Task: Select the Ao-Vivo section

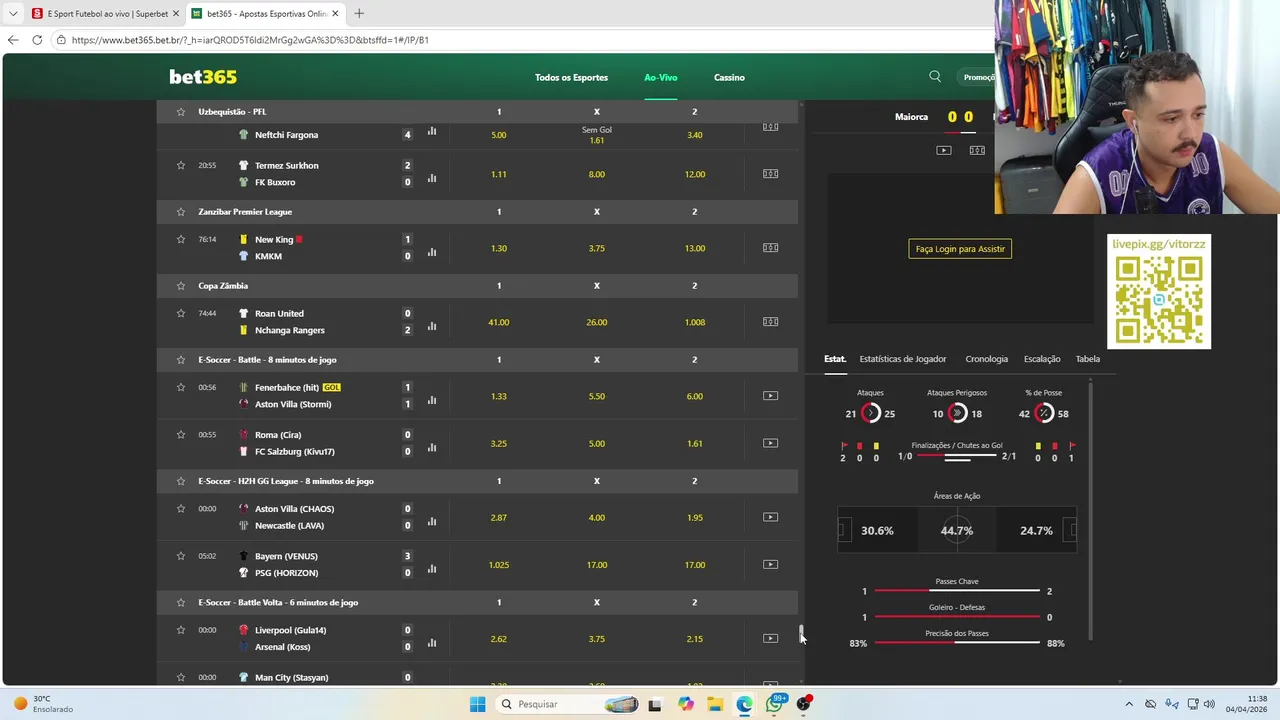Action: [660, 78]
